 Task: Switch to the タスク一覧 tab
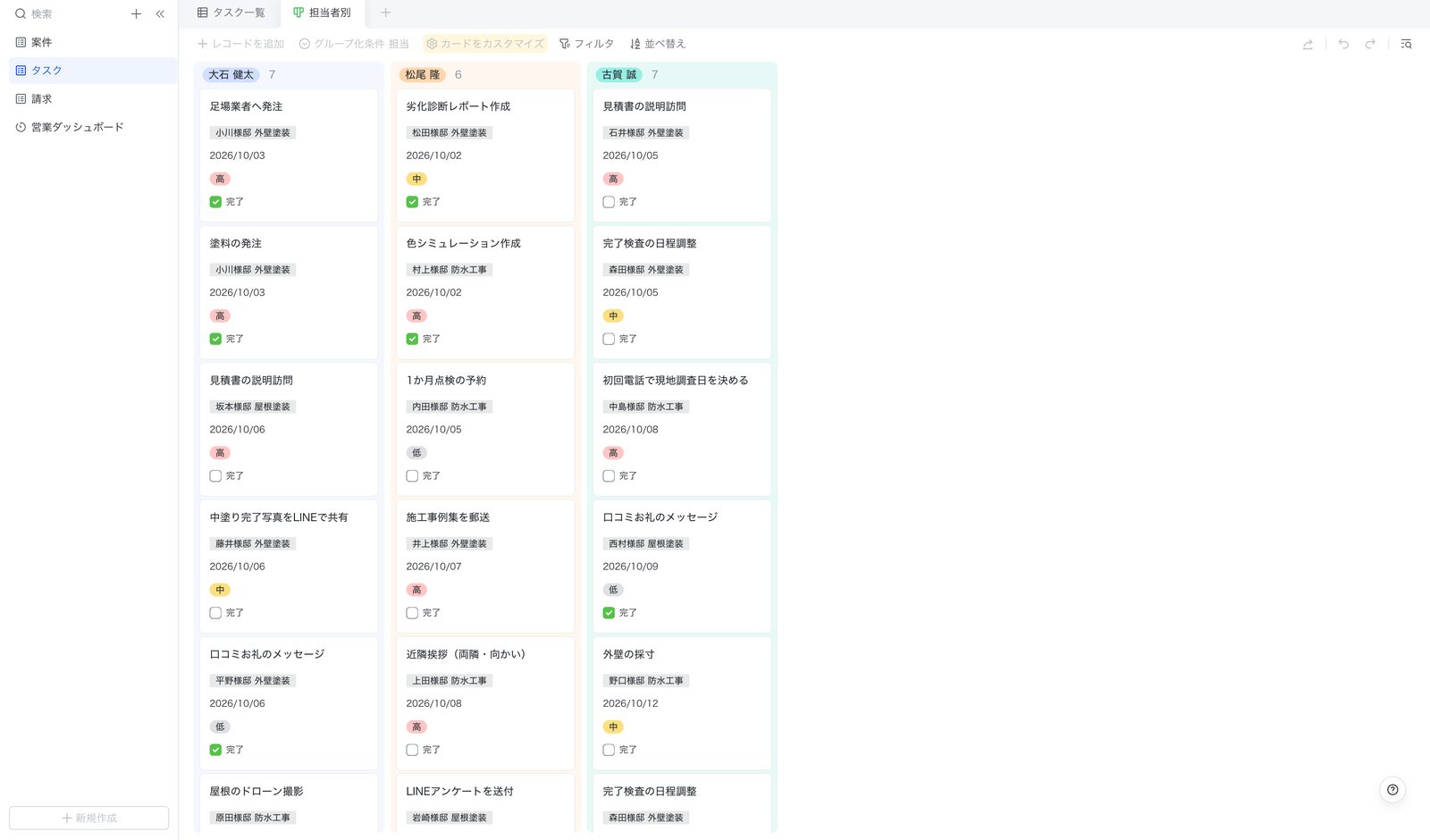pyautogui.click(x=231, y=13)
